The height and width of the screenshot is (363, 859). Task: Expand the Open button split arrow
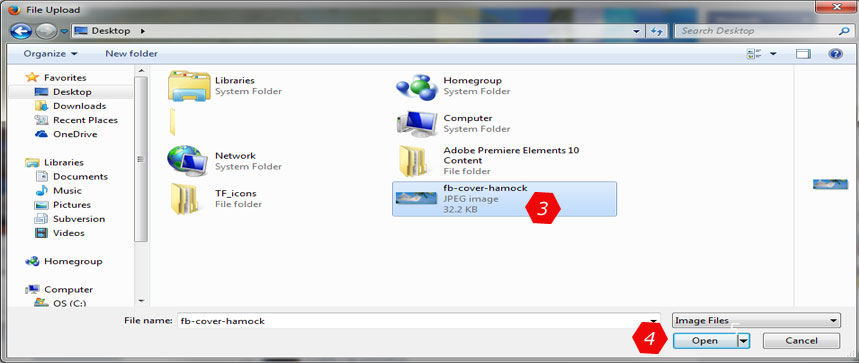[x=743, y=341]
